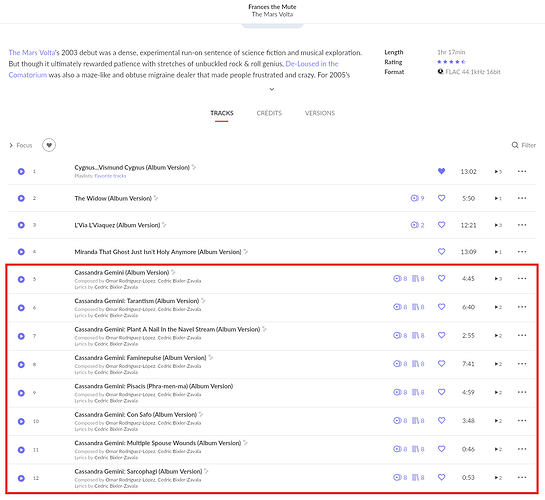Play track 10 Cassandra Gemini: Con Safo
The width and height of the screenshot is (545, 500).
pyautogui.click(x=21, y=421)
